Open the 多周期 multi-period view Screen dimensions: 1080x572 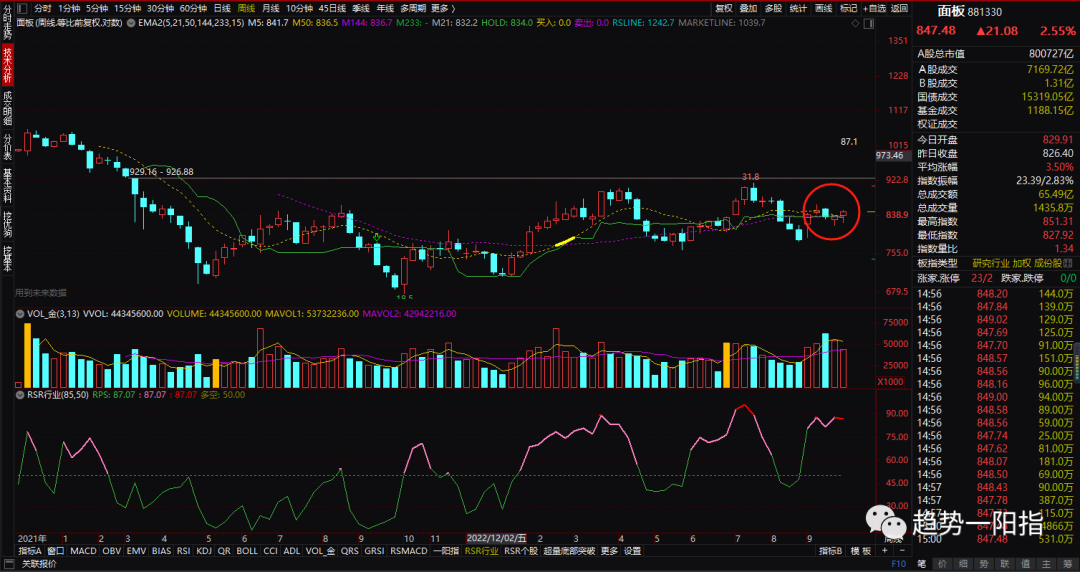[x=413, y=8]
